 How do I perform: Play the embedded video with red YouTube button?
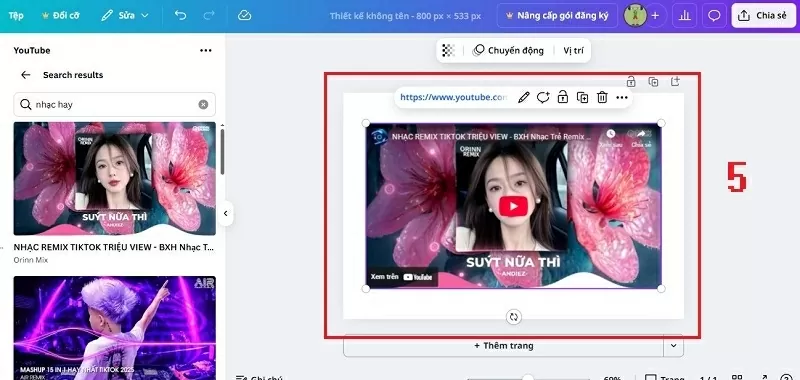click(x=513, y=206)
